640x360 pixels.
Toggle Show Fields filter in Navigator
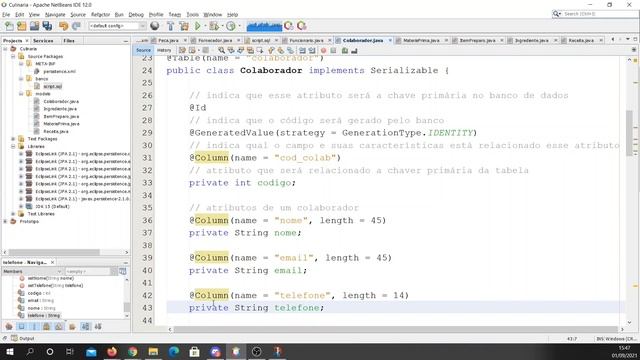pyautogui.click(x=21, y=327)
